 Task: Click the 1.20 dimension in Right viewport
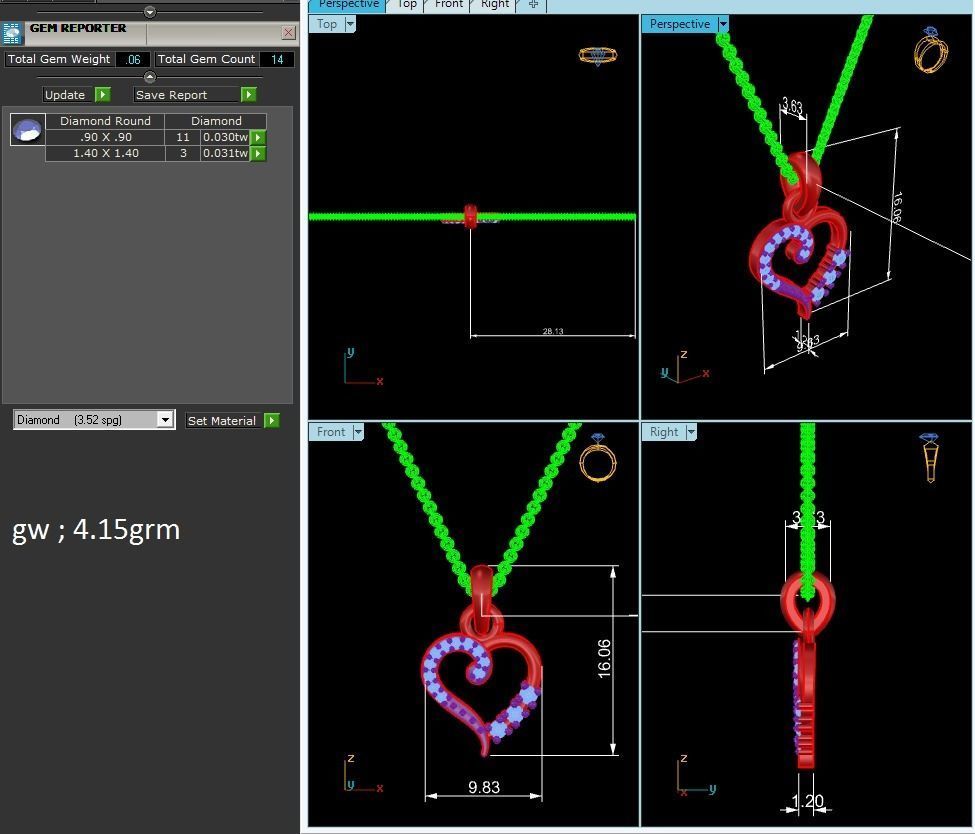point(807,801)
